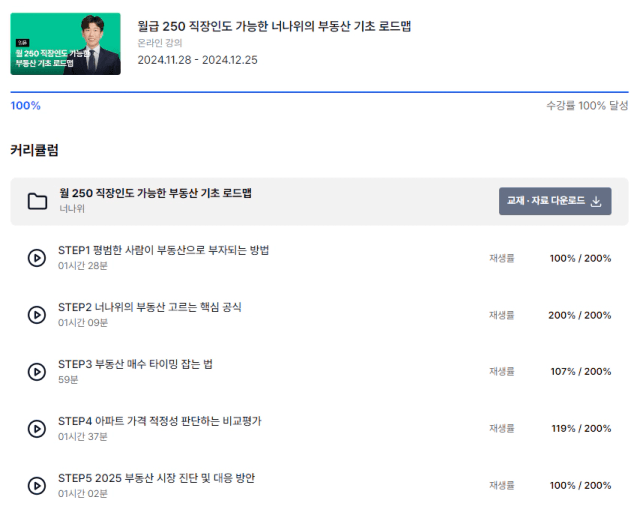Screen dimensions: 640x509
Task: Open STEP3 부동산 매수 타이밍 잡는 법
Action: click(x=135, y=364)
